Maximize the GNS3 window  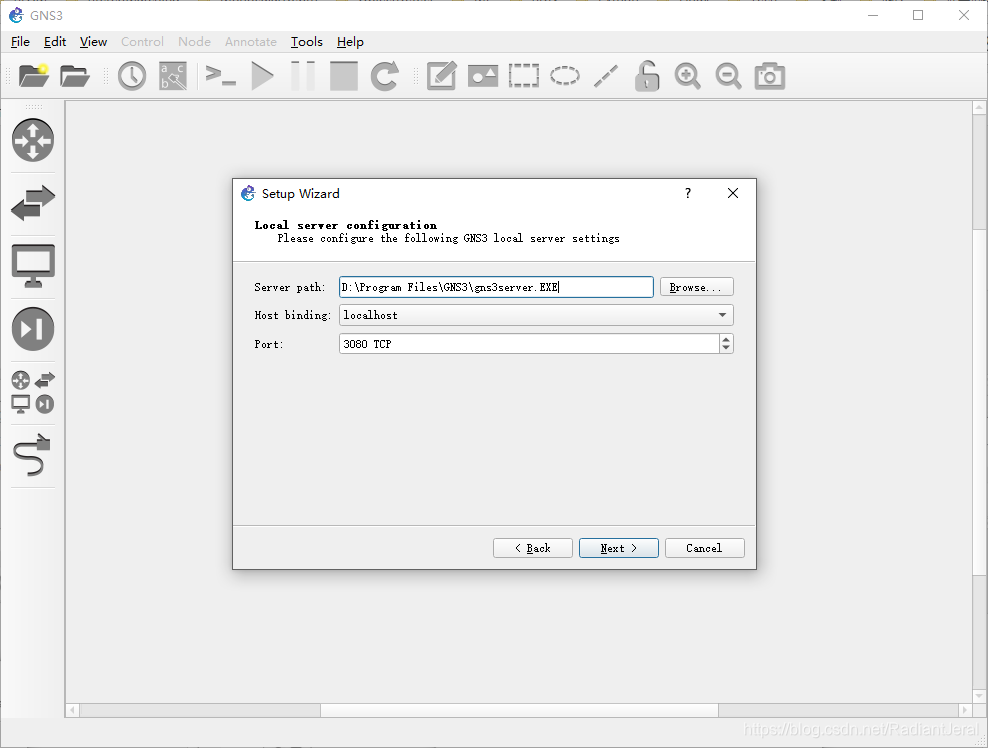tap(918, 15)
